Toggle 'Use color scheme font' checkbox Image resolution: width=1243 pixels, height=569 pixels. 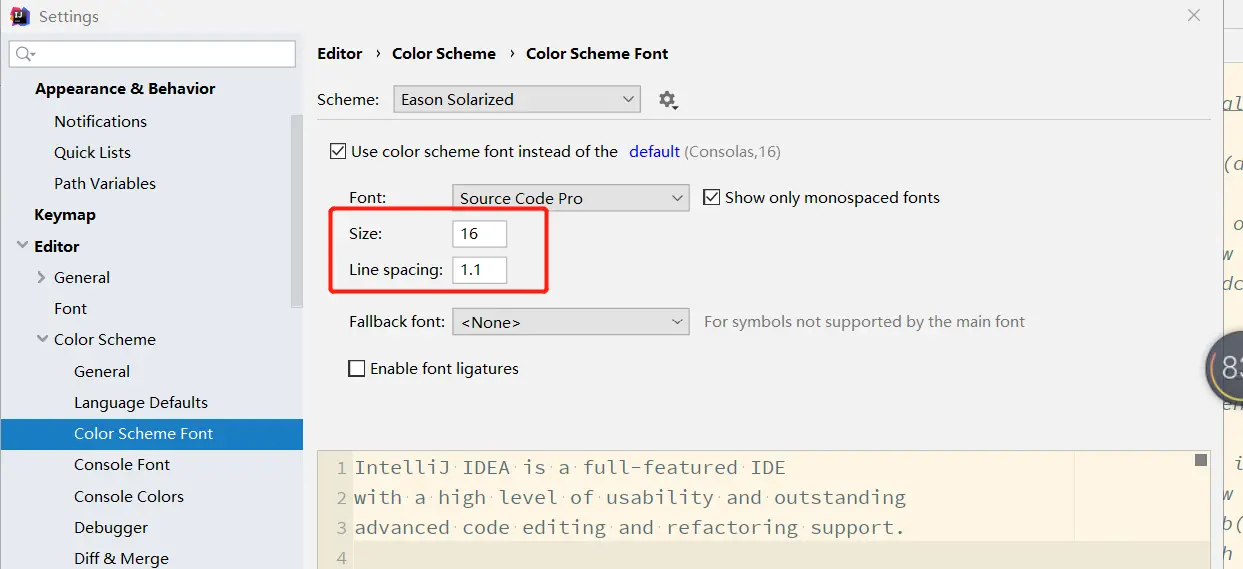(x=338, y=152)
